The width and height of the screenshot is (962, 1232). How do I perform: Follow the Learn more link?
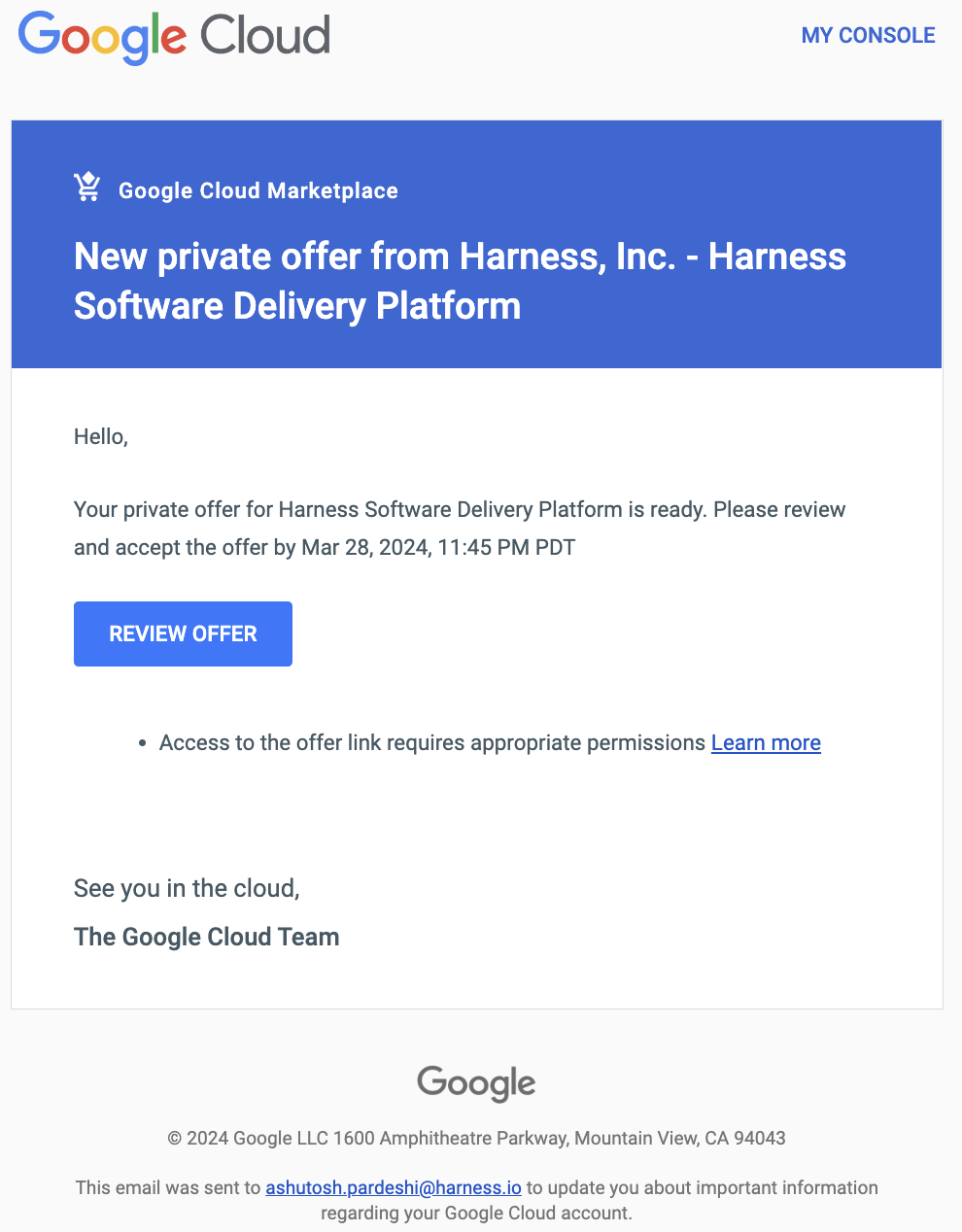(x=766, y=743)
